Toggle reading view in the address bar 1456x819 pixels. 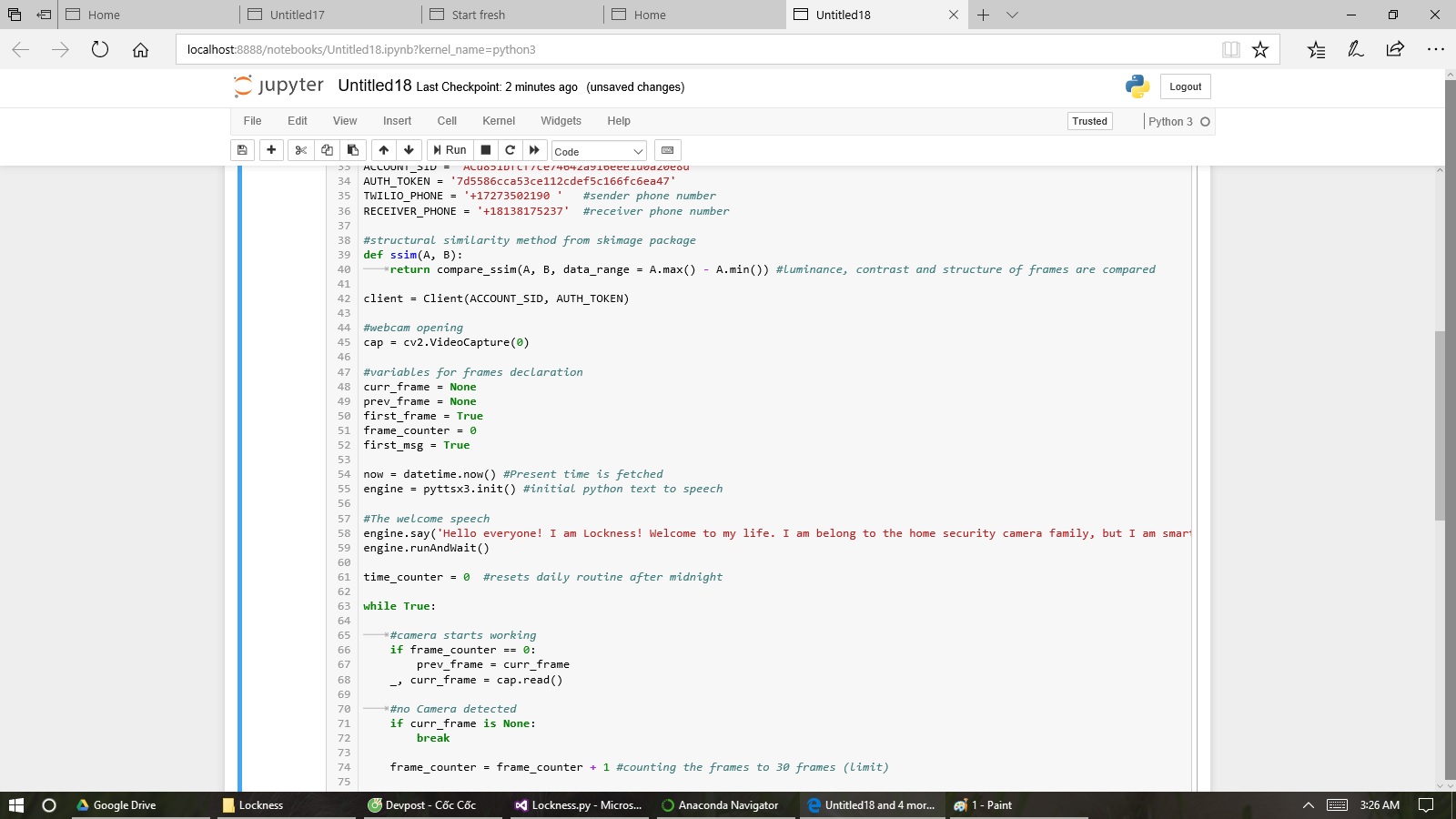point(1231,49)
